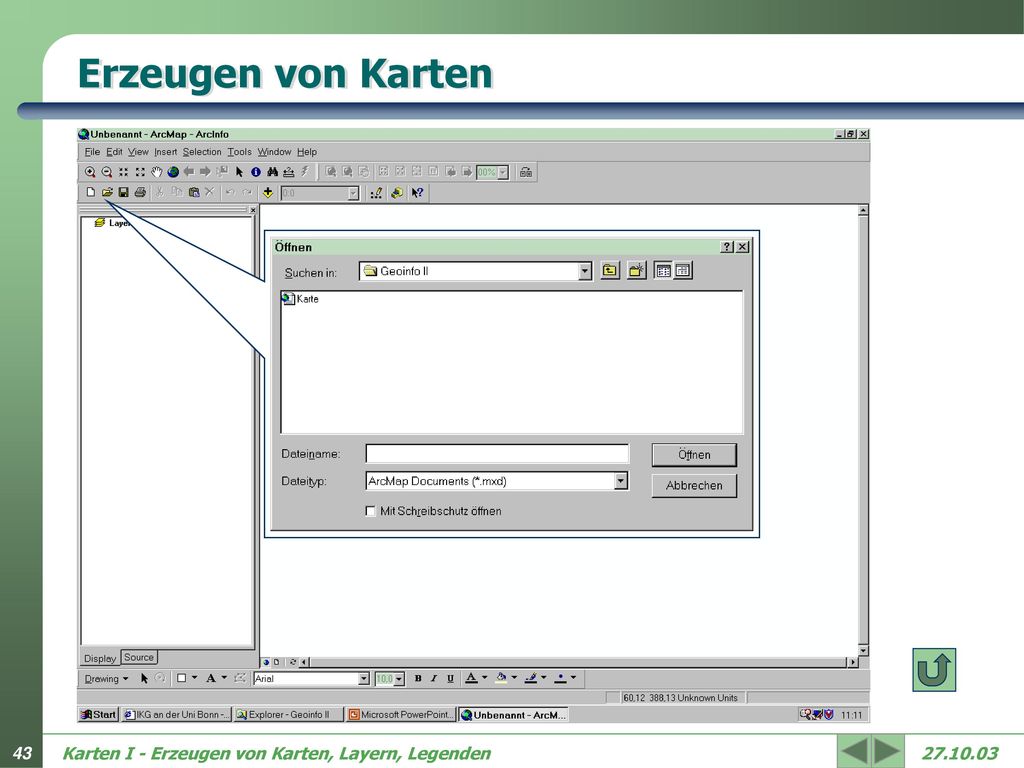
Task: Click the Open file folder icon
Action: (x=107, y=192)
